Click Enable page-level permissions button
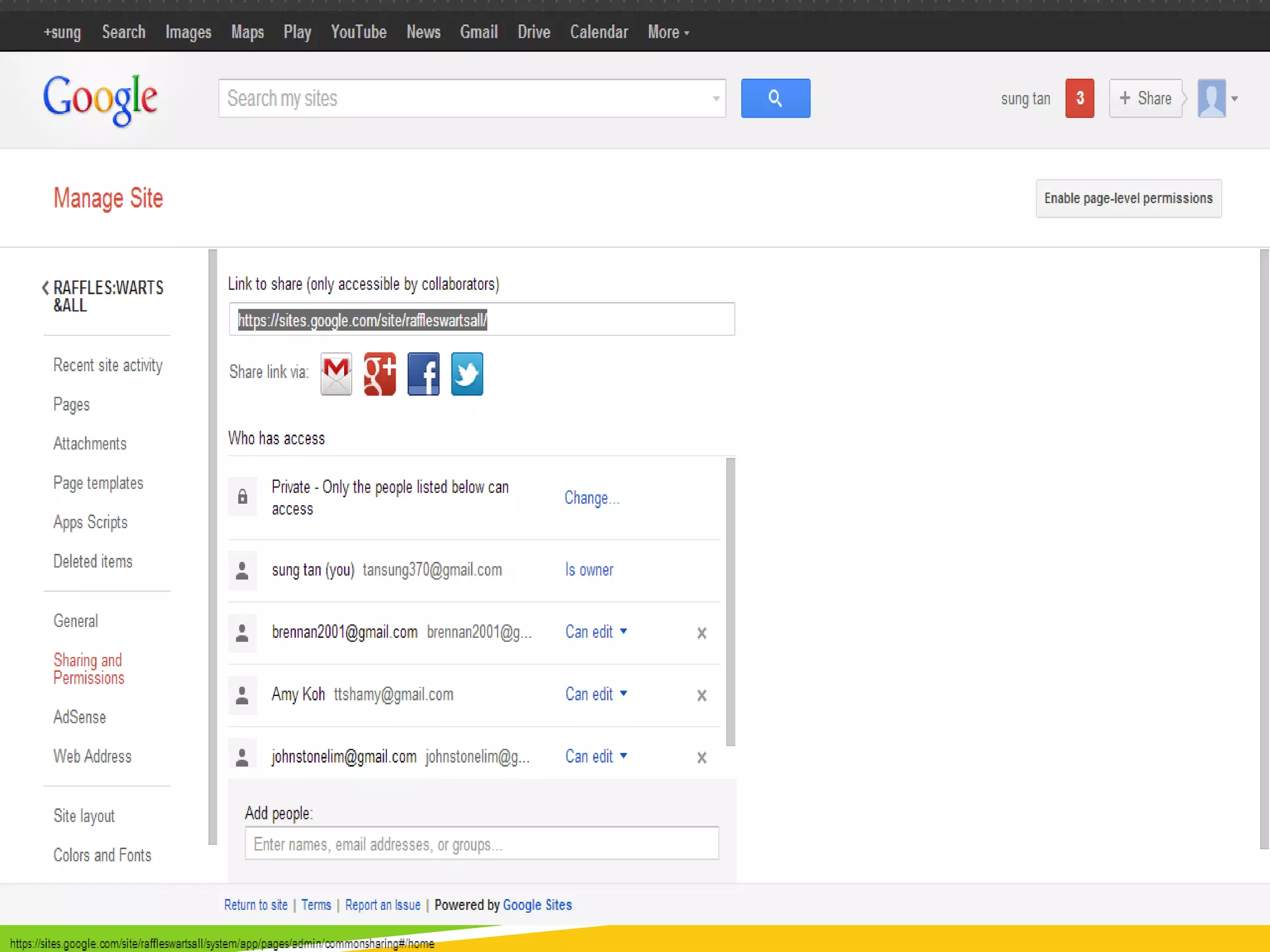The width and height of the screenshot is (1270, 952). pos(1128,198)
